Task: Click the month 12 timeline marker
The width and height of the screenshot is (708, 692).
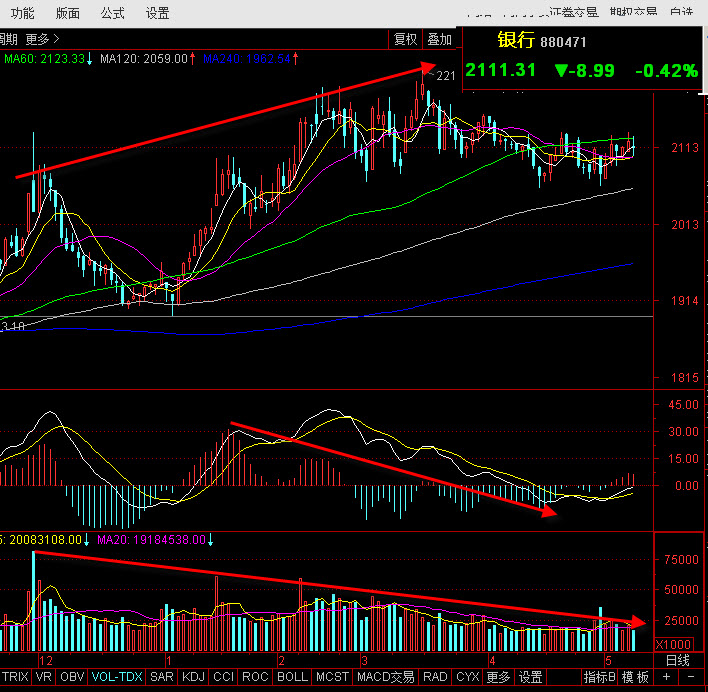Action: [x=46, y=661]
